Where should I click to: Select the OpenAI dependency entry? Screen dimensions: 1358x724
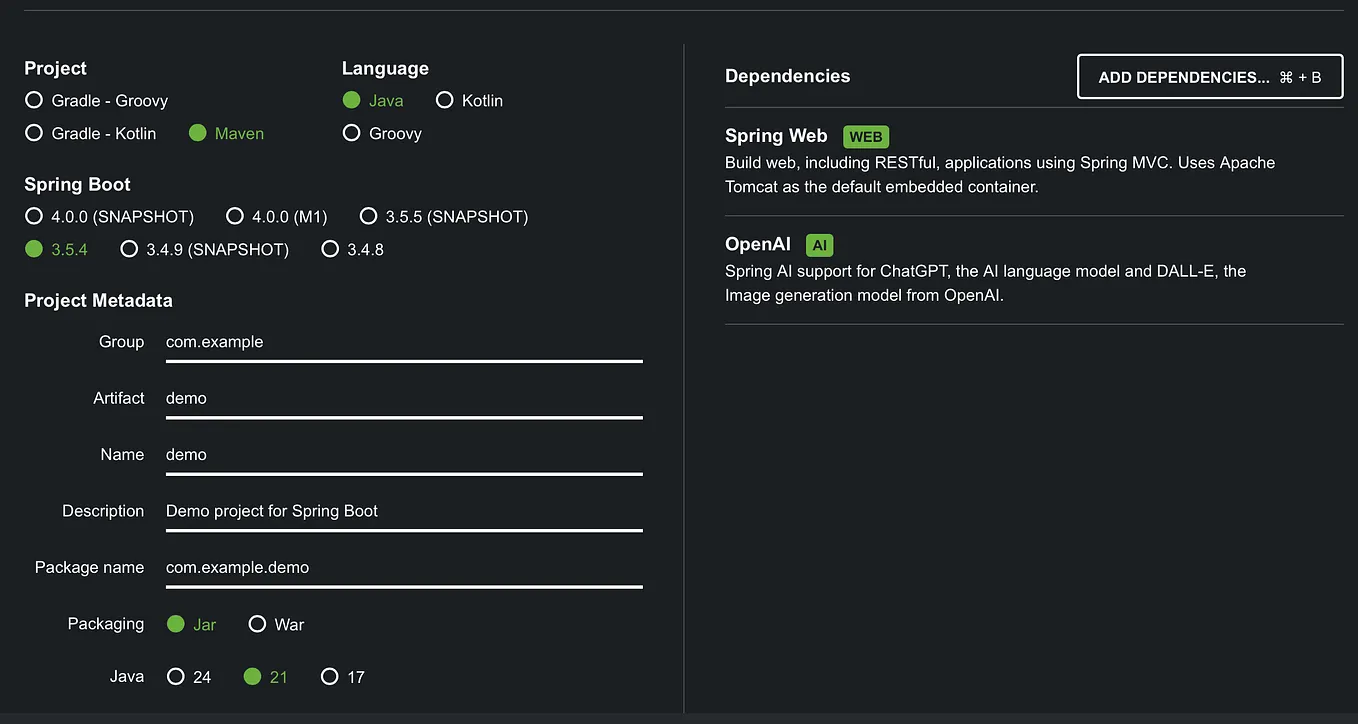click(x=757, y=244)
